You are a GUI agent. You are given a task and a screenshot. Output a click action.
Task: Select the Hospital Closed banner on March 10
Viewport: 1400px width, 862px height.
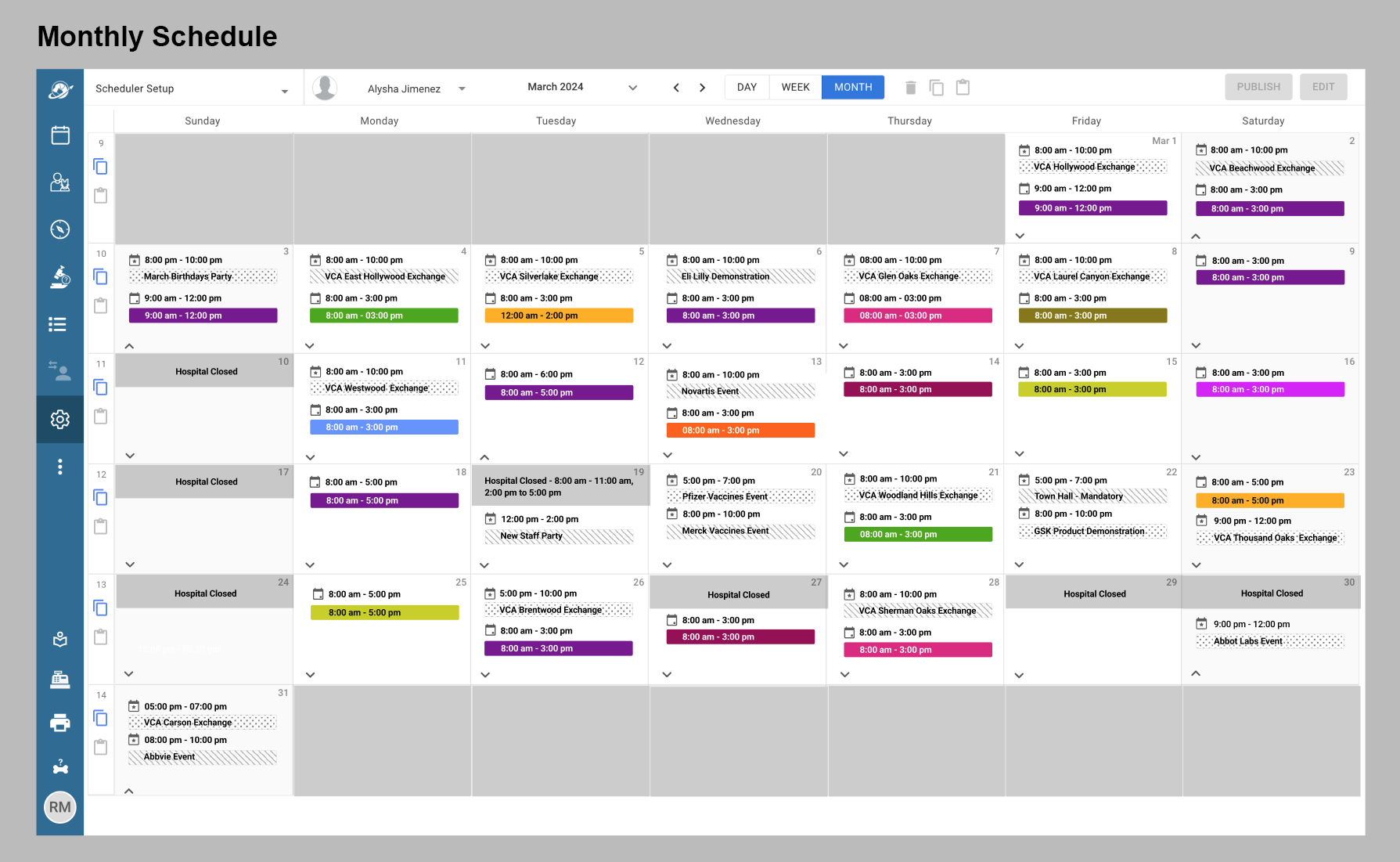(204, 371)
